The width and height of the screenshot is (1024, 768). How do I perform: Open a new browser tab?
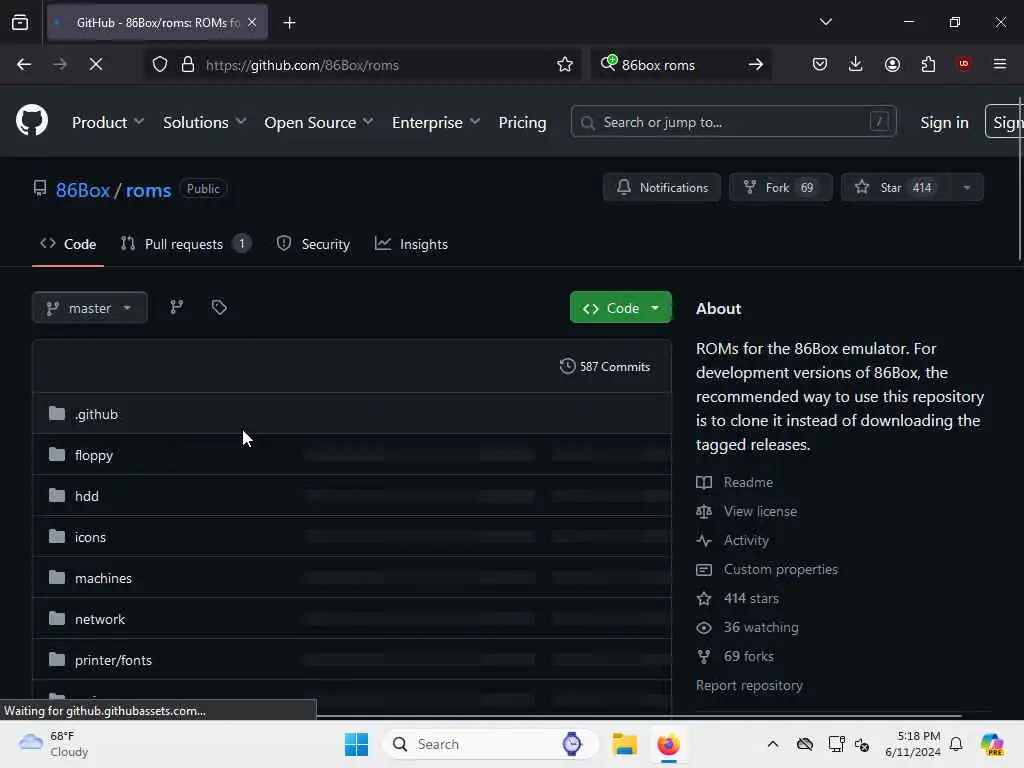click(289, 23)
